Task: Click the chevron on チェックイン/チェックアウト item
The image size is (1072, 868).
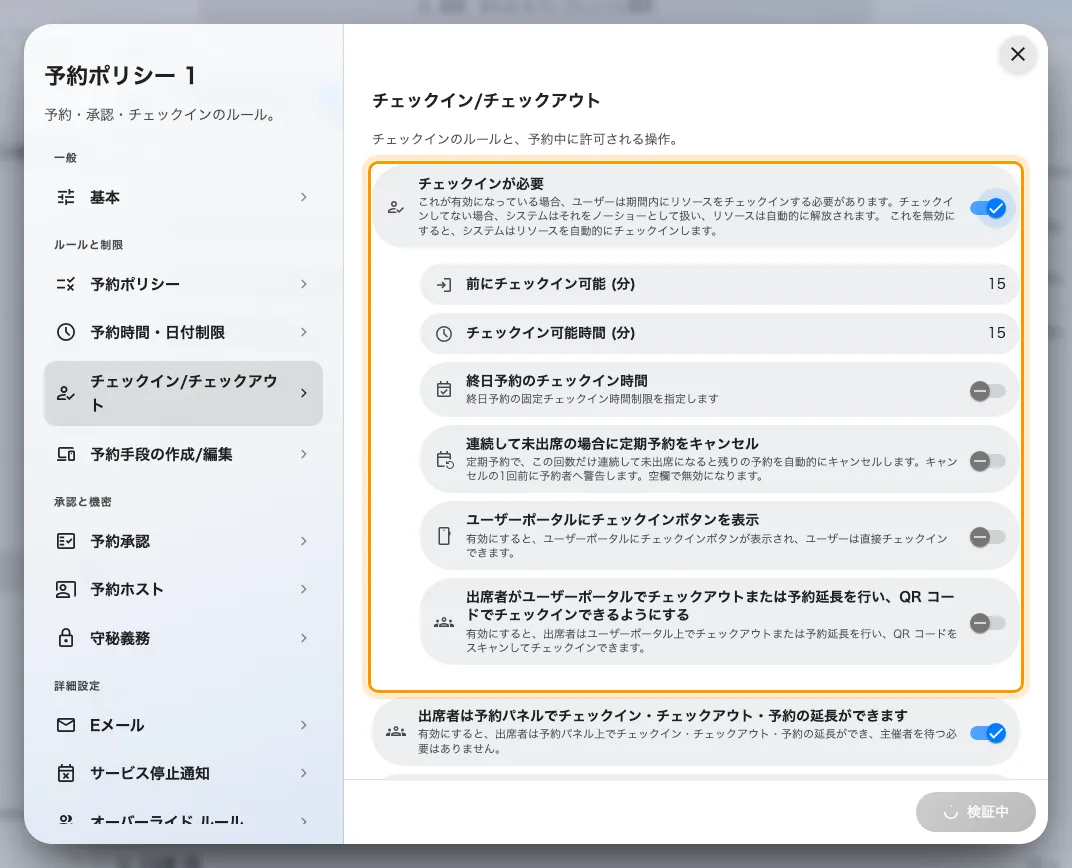Action: point(304,393)
